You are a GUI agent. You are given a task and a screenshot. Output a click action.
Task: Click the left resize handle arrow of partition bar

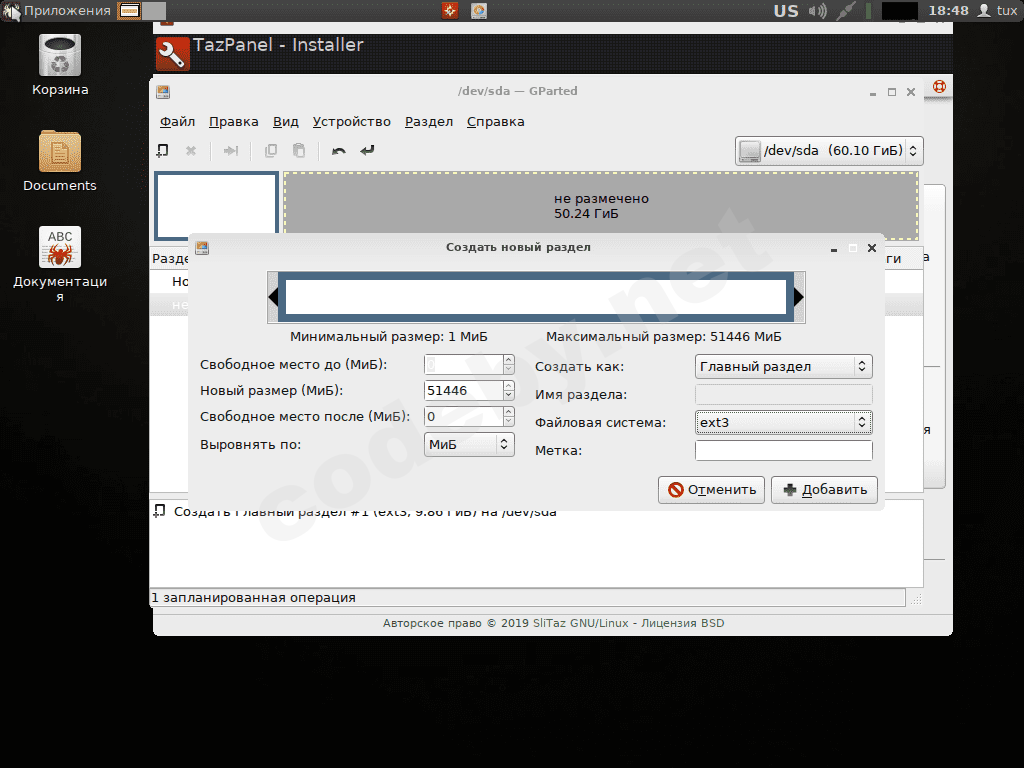(x=274, y=297)
